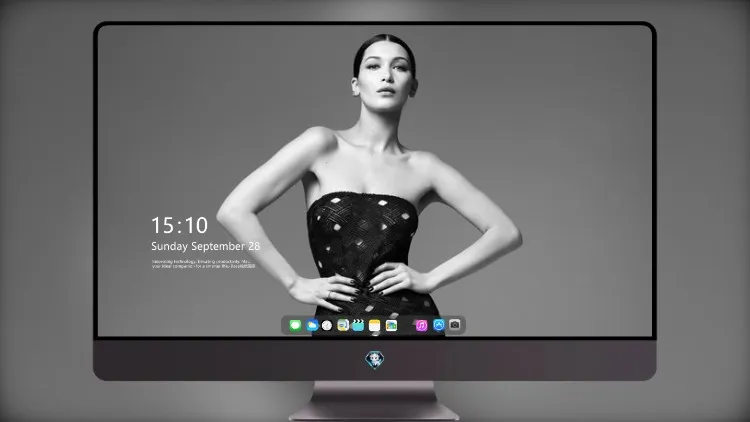Click the logo badge on monitor chin
The width and height of the screenshot is (750, 422).
click(x=375, y=360)
